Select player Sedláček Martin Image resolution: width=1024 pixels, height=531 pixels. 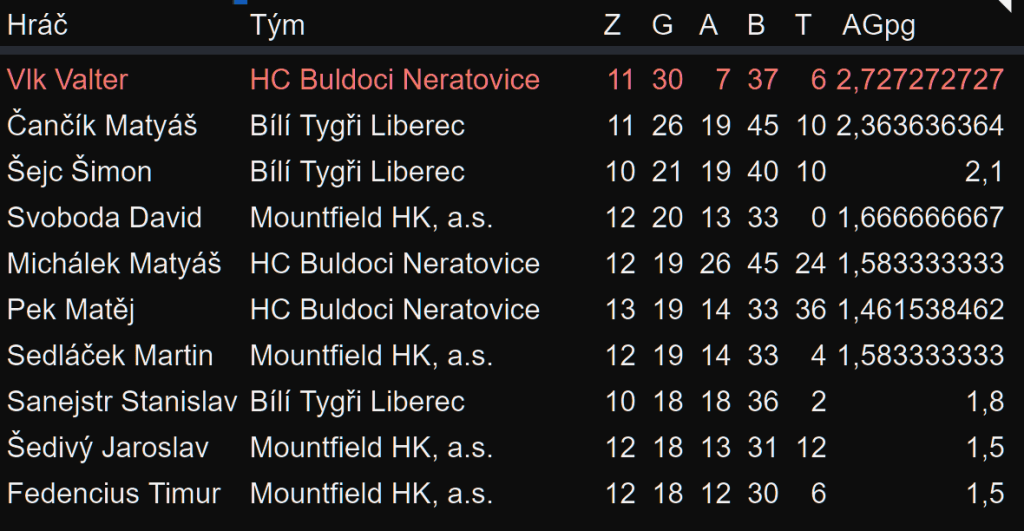[110, 356]
